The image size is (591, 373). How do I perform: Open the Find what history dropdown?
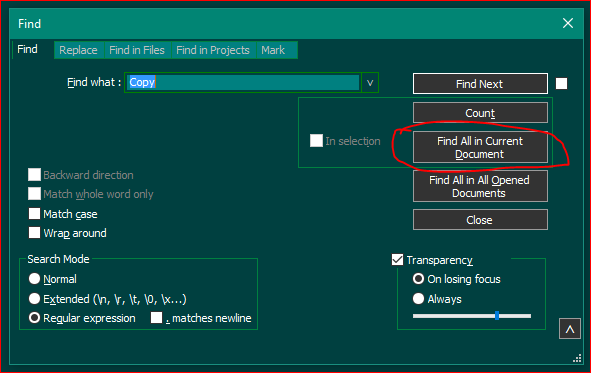(x=370, y=83)
